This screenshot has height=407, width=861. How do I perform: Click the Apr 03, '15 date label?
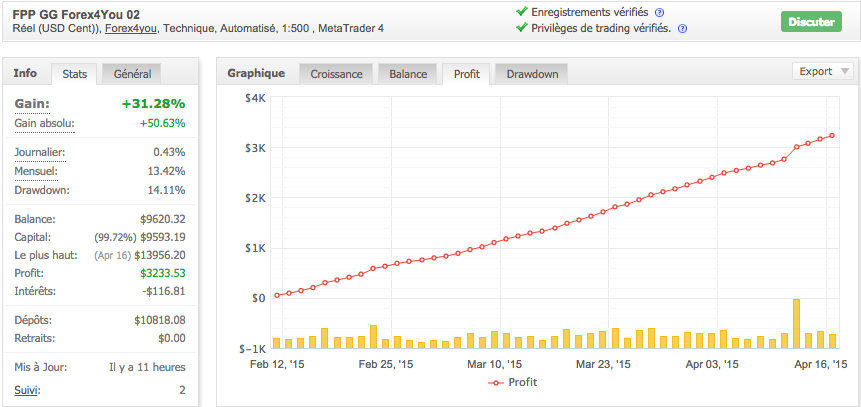[x=712, y=364]
